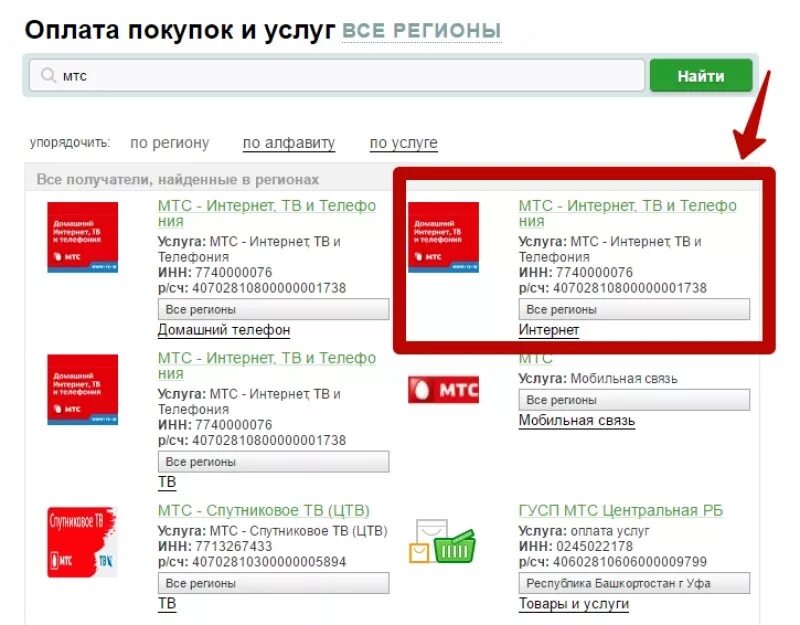The height and width of the screenshot is (625, 800).
Task: Click Услуга: Мобильная связь text
Action: (598, 379)
